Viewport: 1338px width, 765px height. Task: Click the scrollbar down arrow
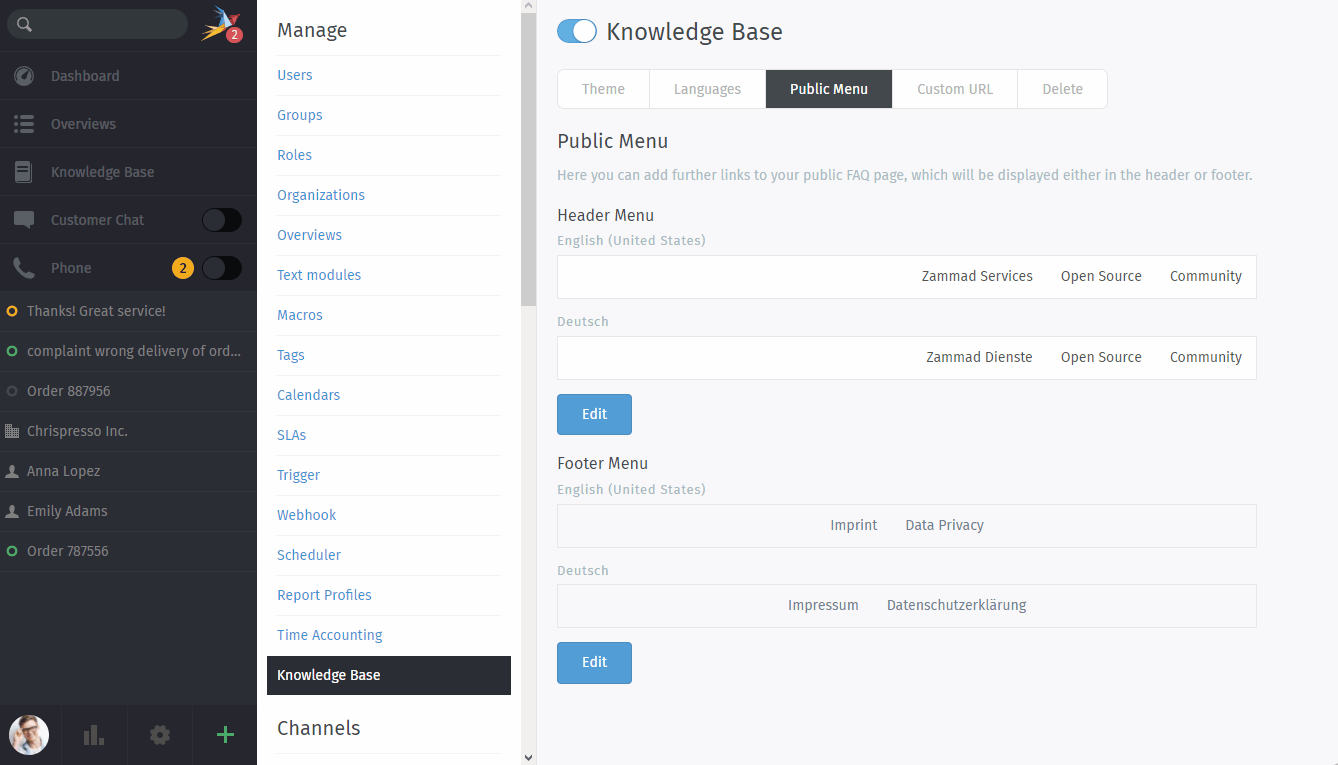529,757
